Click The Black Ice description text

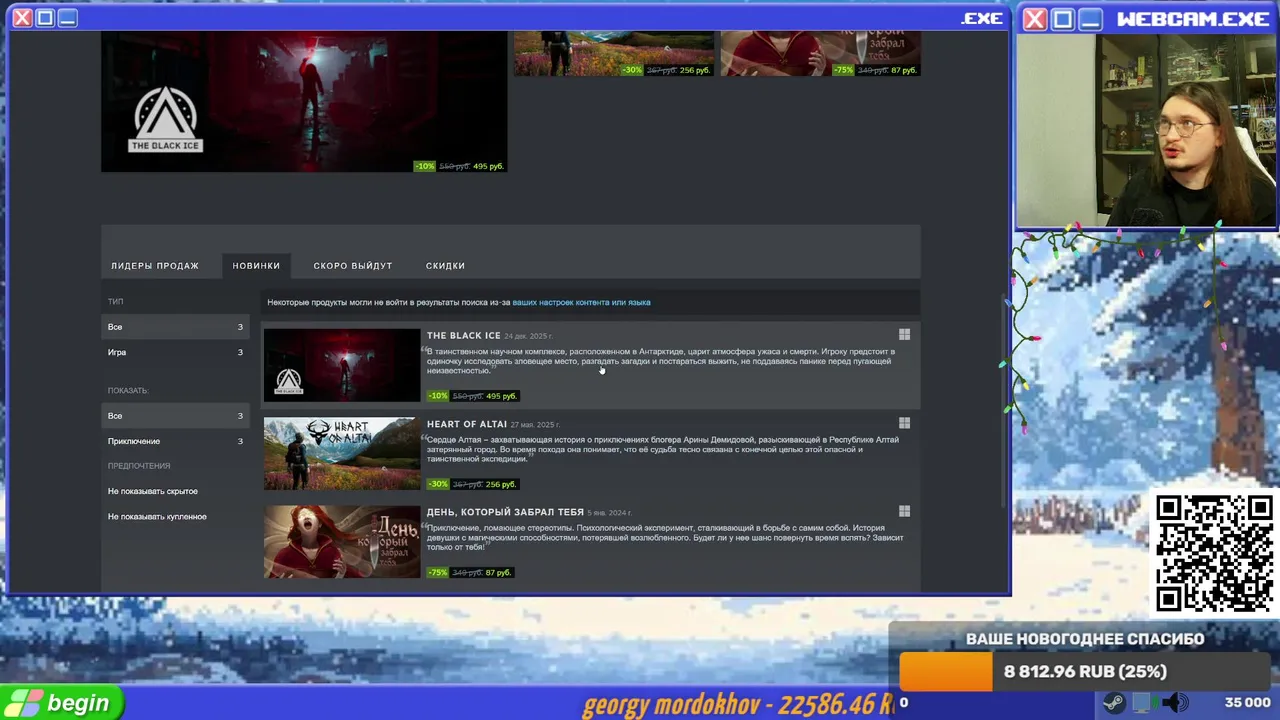point(661,361)
